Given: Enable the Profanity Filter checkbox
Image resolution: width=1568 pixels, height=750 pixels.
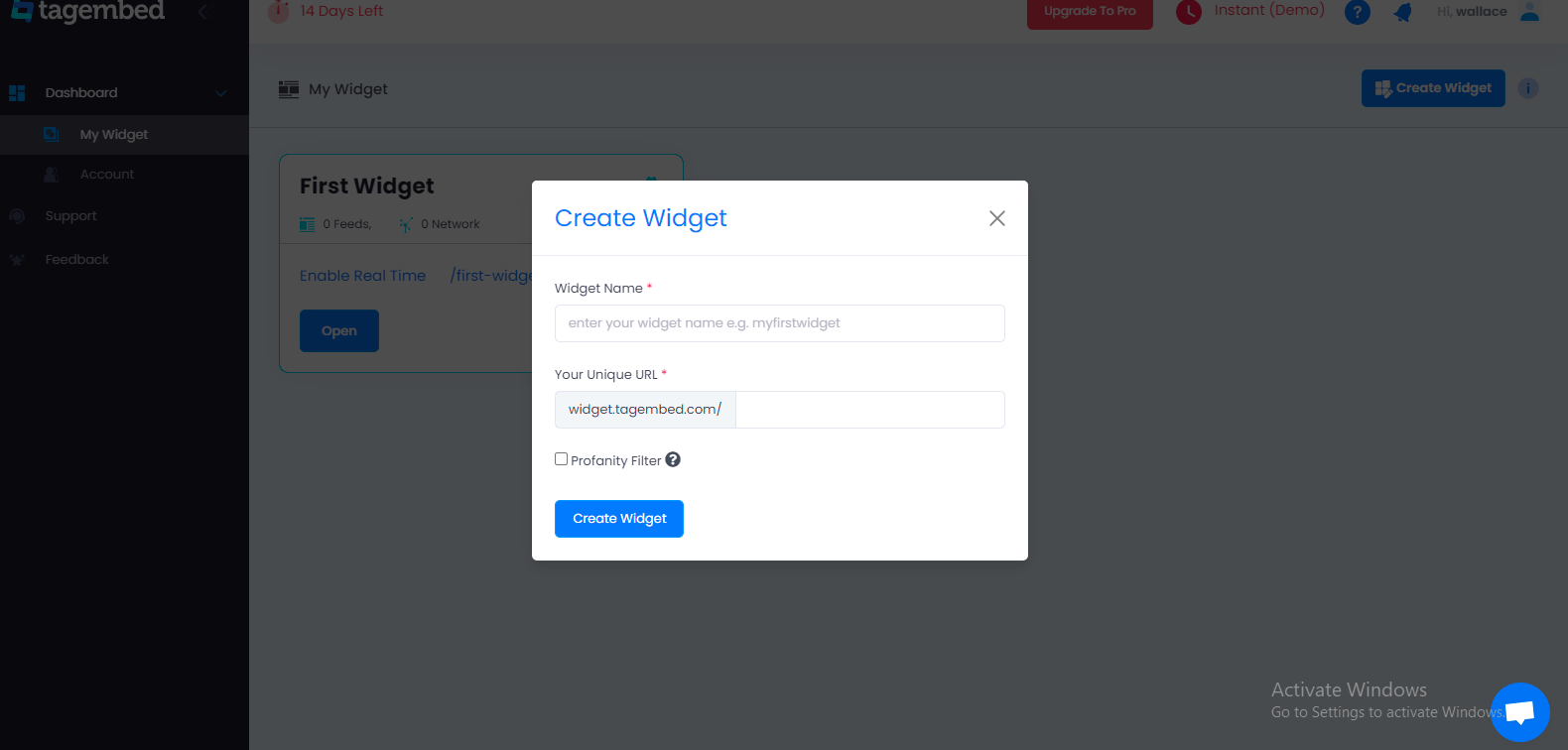Looking at the screenshot, I should click(x=561, y=458).
